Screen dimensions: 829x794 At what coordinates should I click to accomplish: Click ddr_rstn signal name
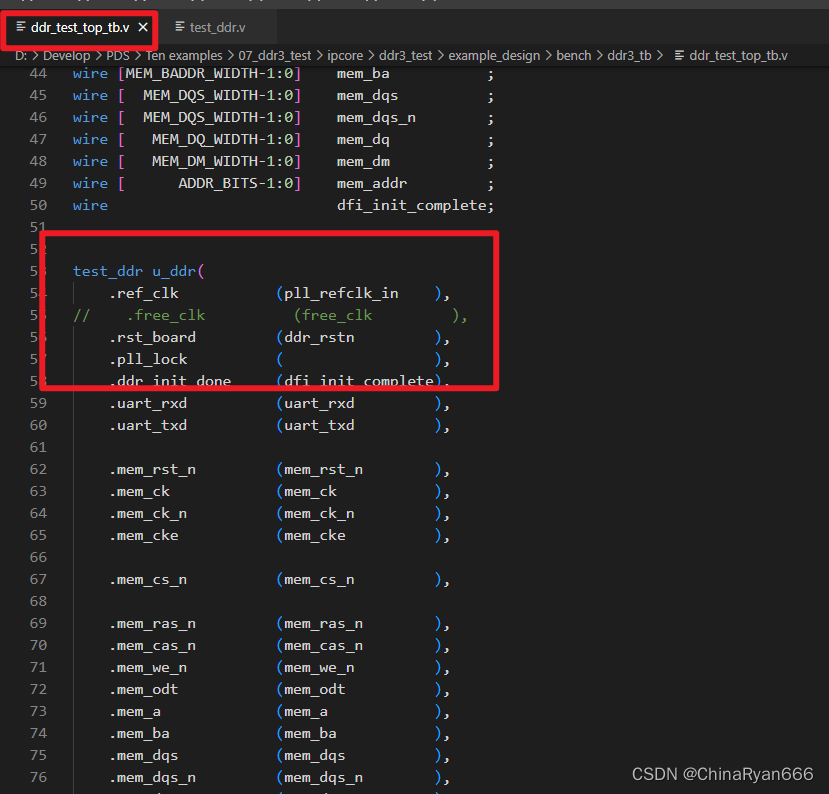pos(319,337)
